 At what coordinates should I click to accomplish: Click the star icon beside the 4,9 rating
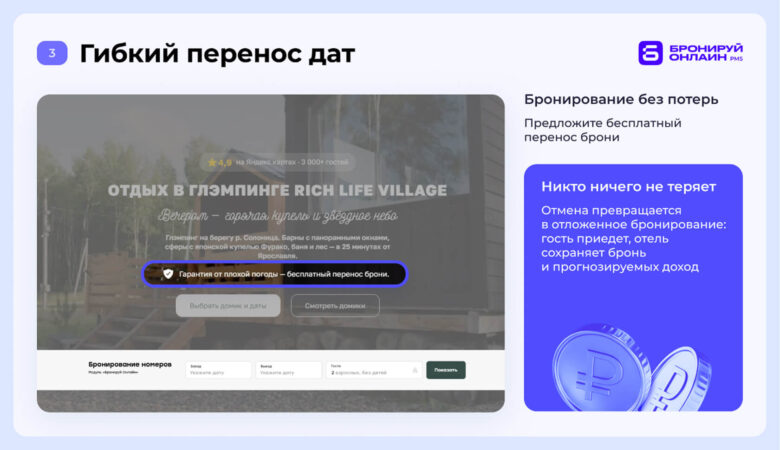click(212, 162)
